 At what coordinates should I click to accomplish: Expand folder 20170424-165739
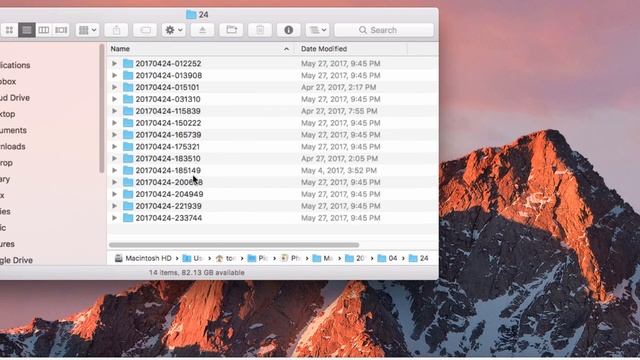pyautogui.click(x=115, y=135)
